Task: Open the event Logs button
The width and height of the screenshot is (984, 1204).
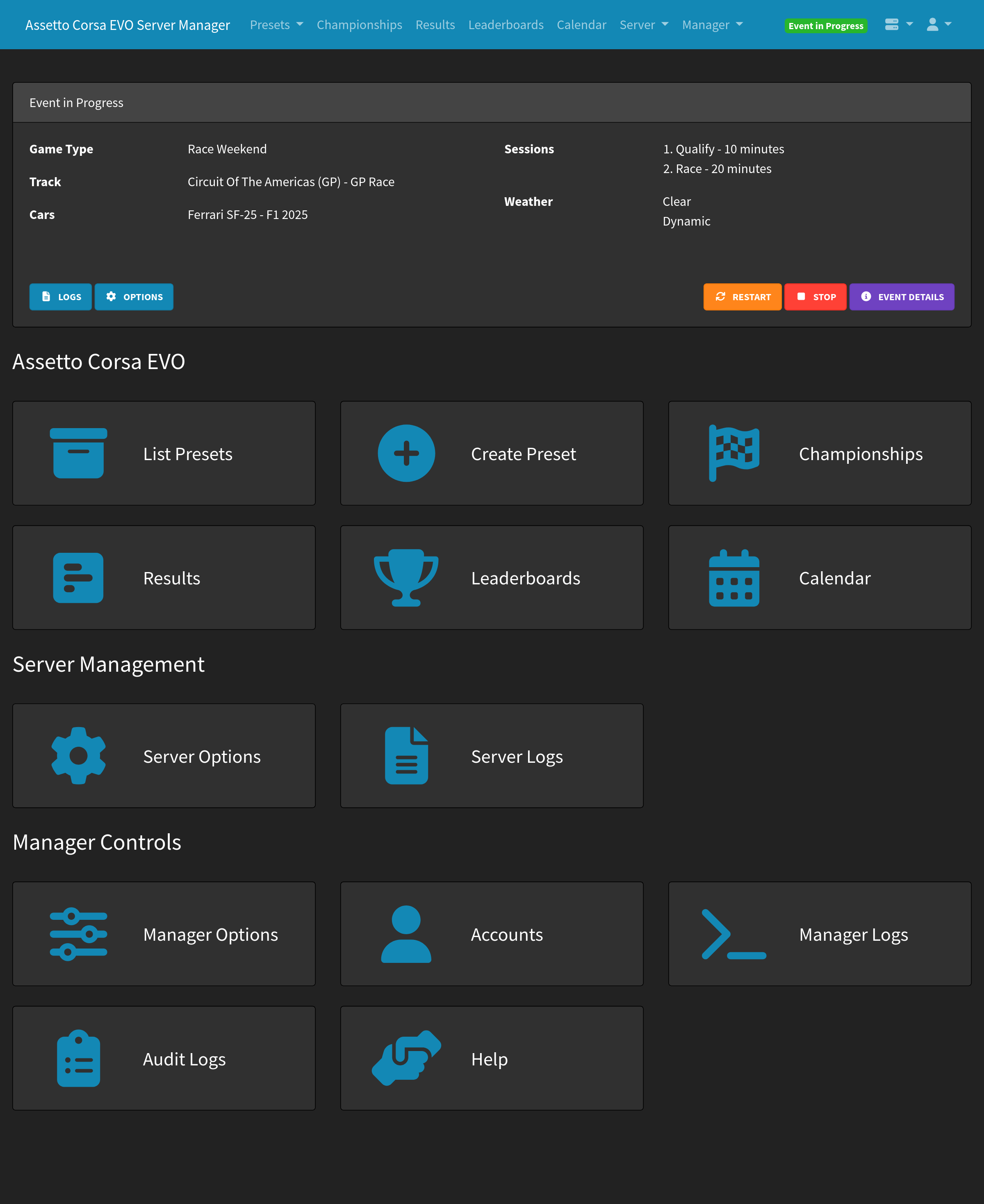Action: pyautogui.click(x=61, y=296)
